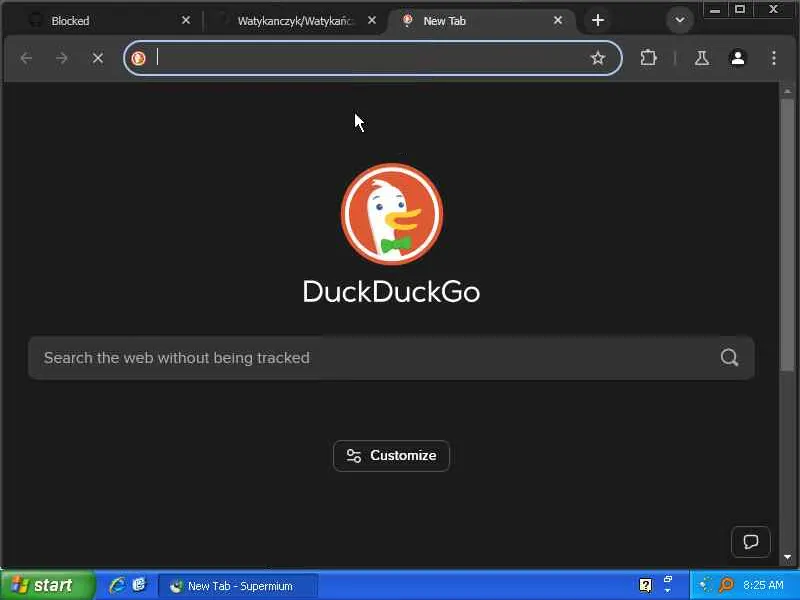Close the Blocked tab

coord(186,20)
